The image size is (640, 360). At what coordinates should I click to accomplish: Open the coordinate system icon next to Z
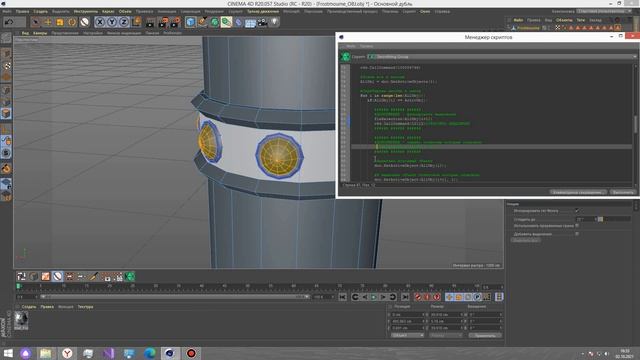tap(137, 22)
